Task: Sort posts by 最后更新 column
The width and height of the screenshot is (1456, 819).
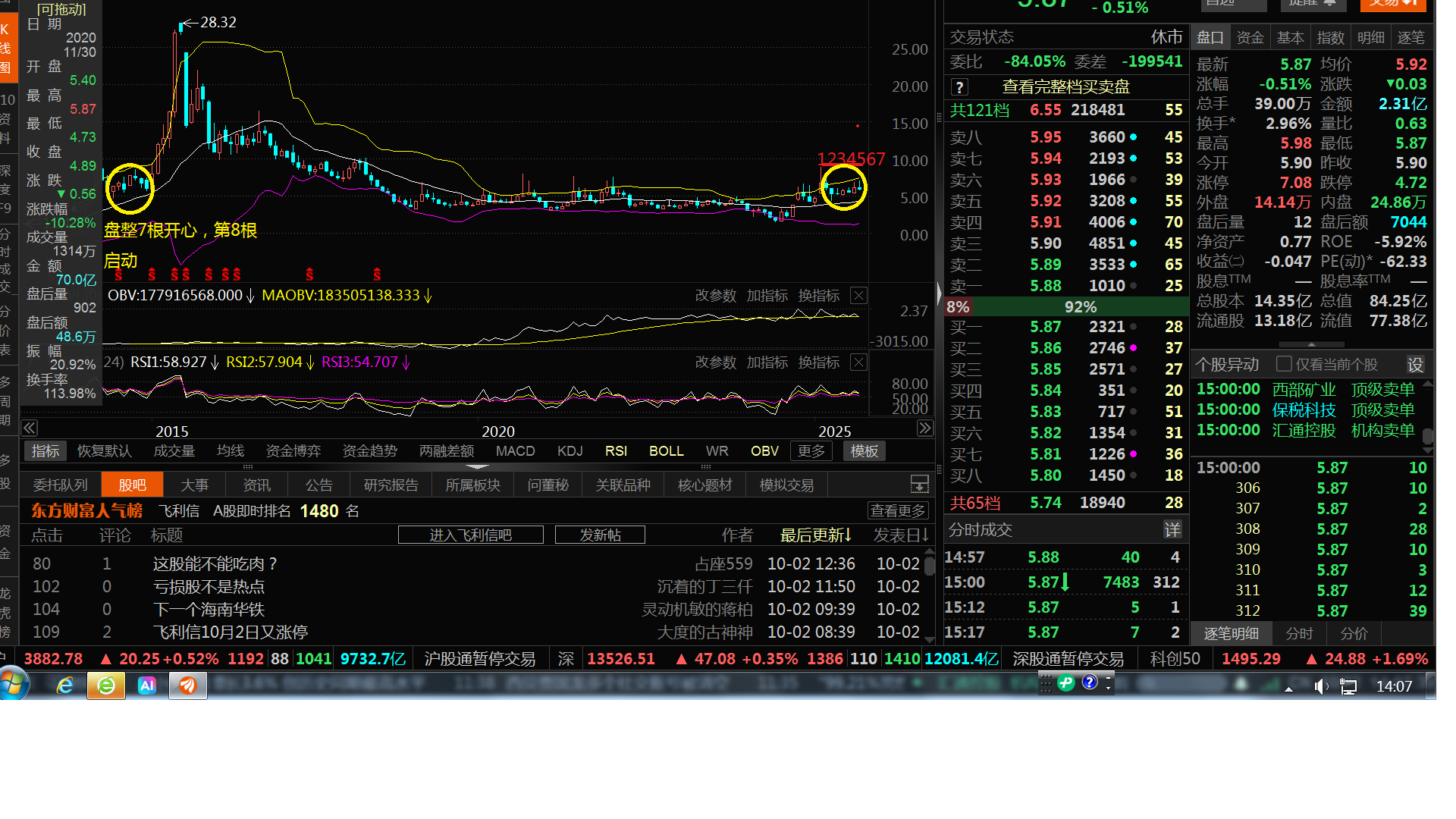Action: 815,535
